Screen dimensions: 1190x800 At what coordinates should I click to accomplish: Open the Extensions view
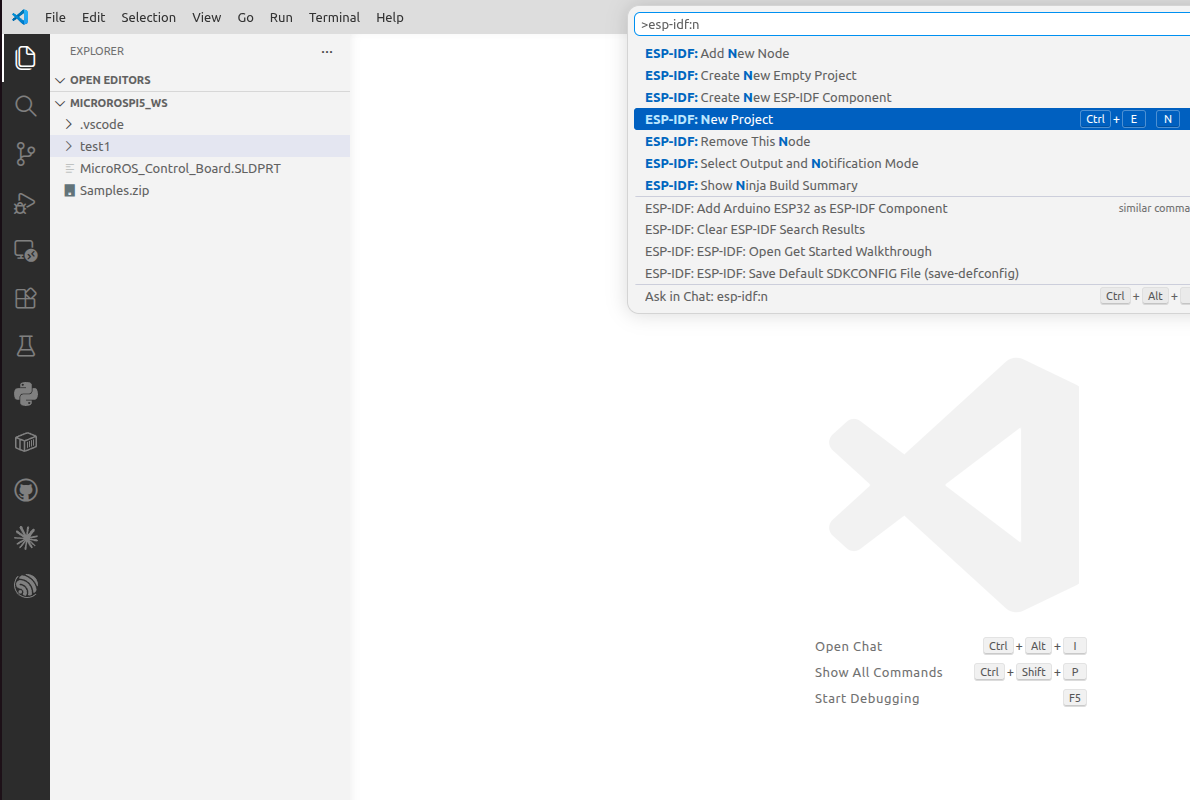click(x=25, y=298)
